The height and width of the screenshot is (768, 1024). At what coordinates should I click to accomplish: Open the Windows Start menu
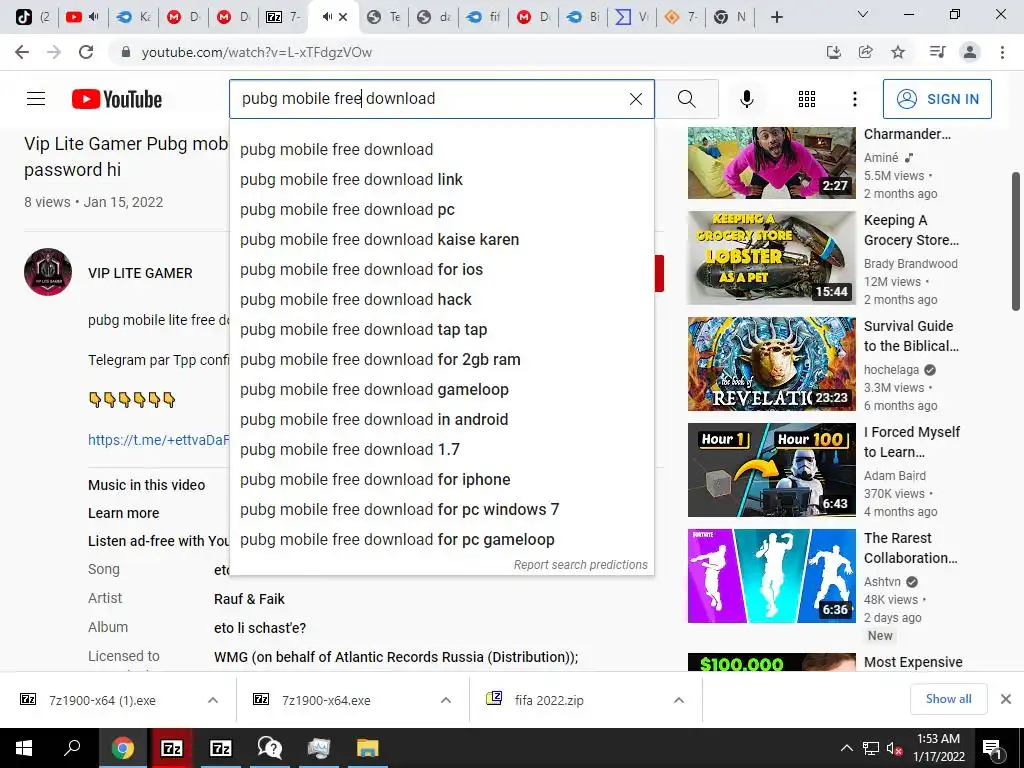pos(24,748)
